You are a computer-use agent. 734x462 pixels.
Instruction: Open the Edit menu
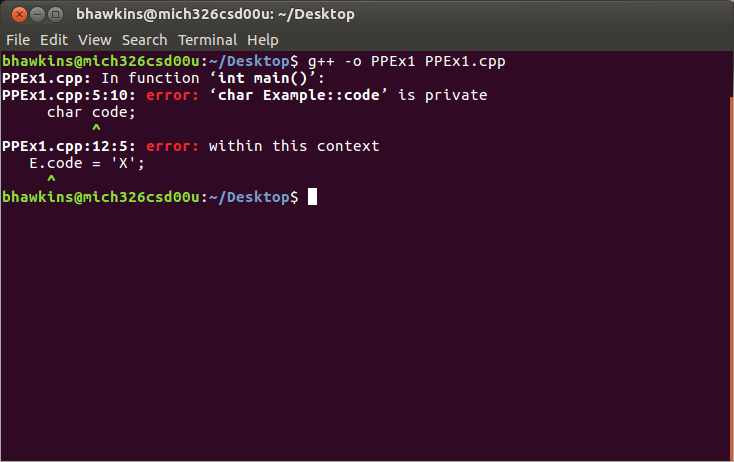coord(54,40)
